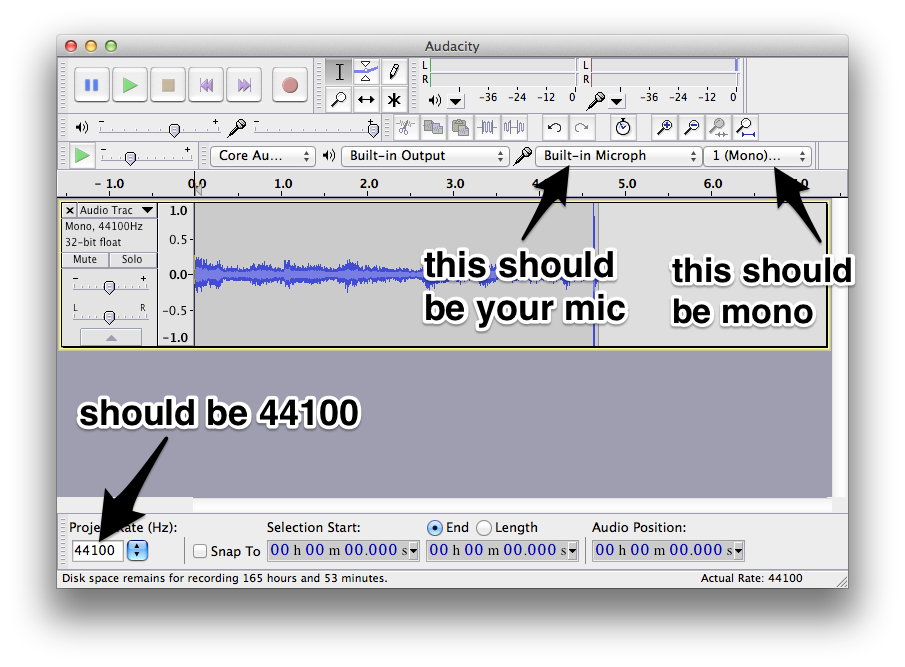Open the Built-in Microphone input dropdown

click(619, 156)
